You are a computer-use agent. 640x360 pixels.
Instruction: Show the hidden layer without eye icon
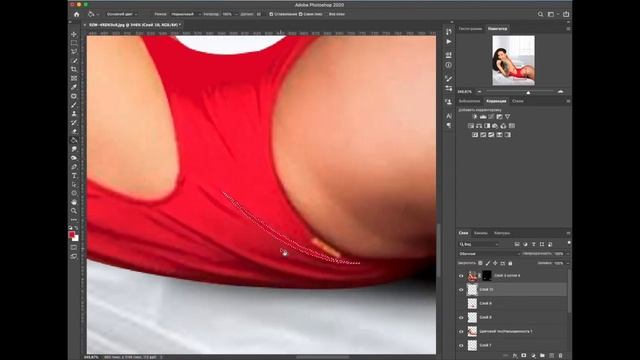462,304
